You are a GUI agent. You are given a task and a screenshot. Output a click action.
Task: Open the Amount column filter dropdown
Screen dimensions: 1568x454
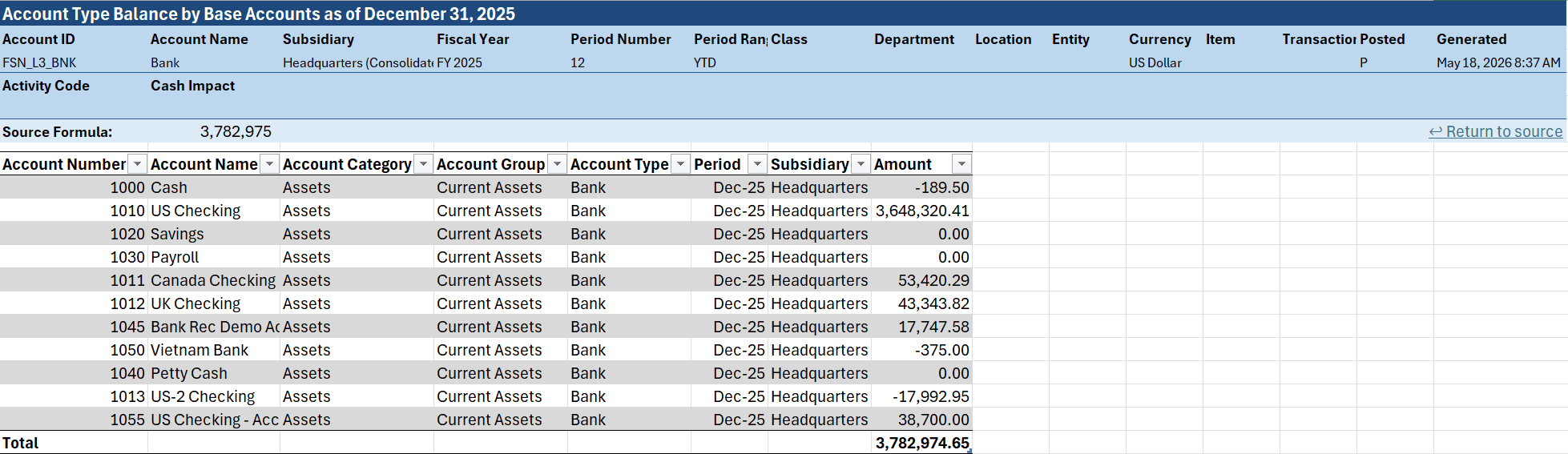point(961,164)
